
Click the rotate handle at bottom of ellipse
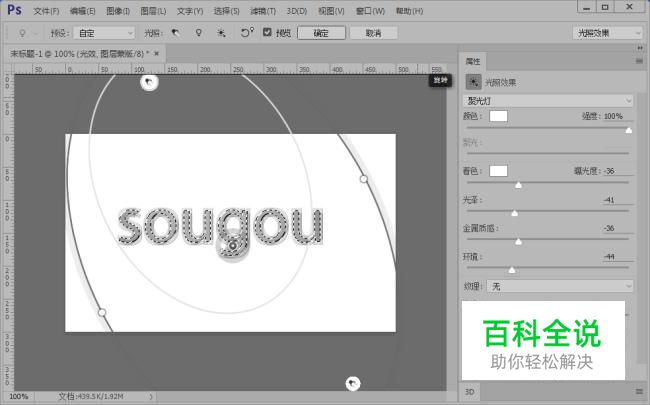click(x=352, y=383)
